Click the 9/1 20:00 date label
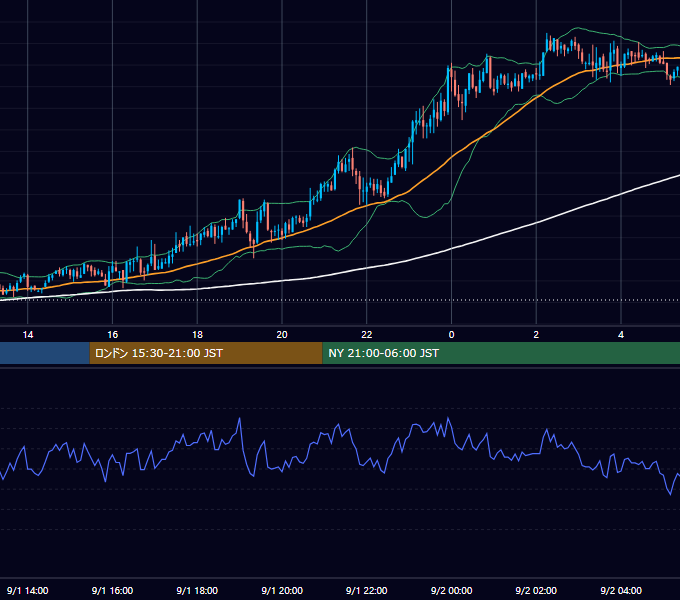Viewport: 680px width, 600px height. click(x=282, y=590)
